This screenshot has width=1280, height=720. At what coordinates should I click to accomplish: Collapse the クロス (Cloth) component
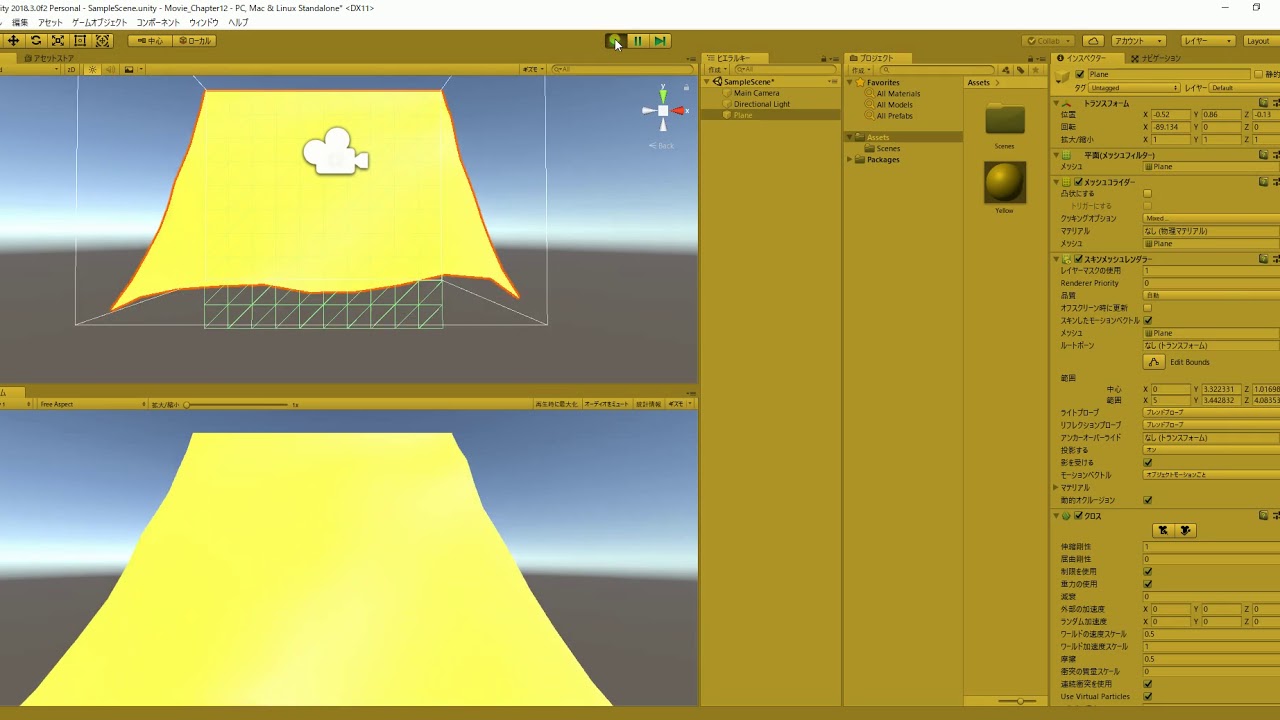point(1057,516)
